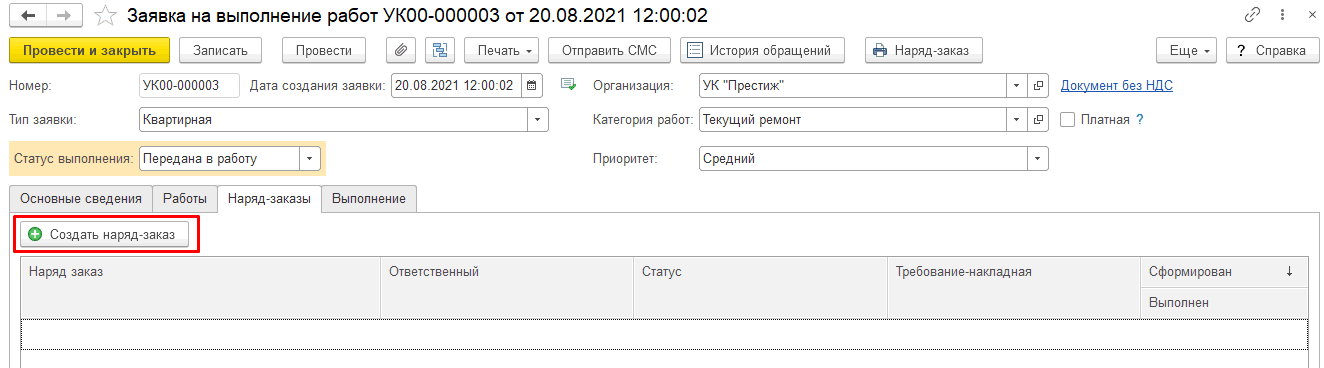Expand the Статус выполнения dropdown
Image resolution: width=1324 pixels, height=368 pixels.
tap(309, 158)
